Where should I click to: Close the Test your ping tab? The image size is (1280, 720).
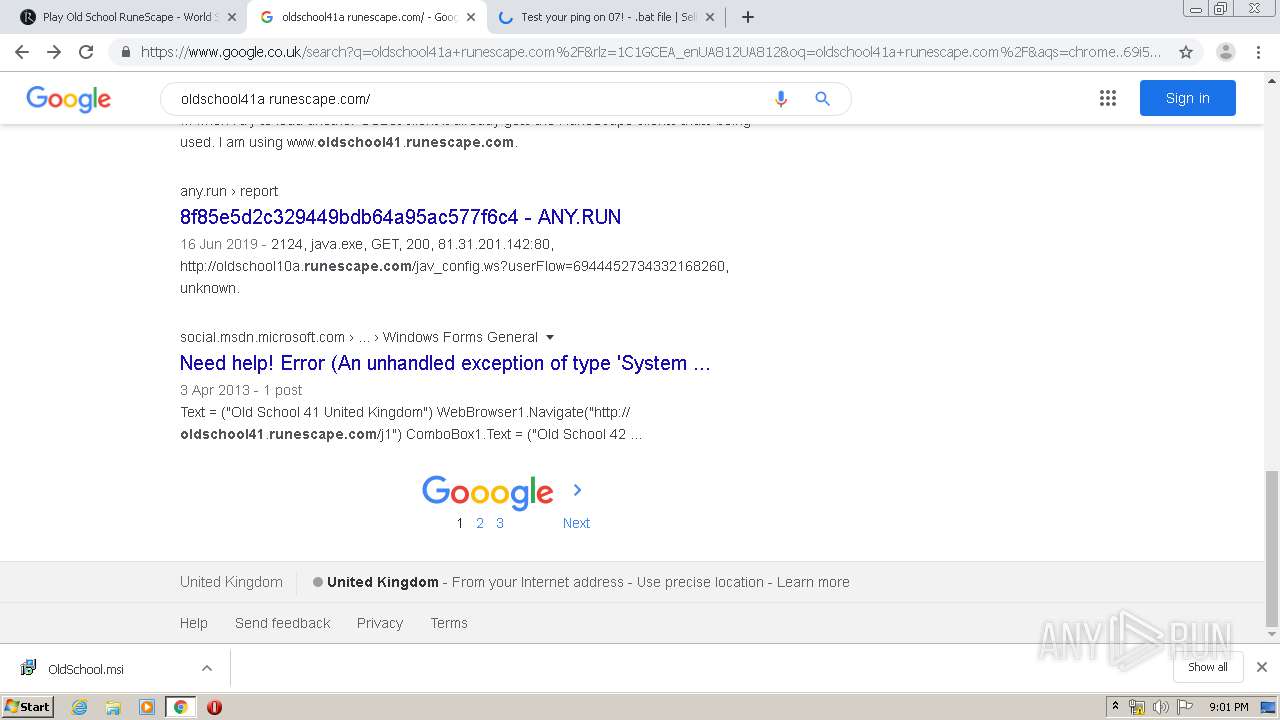tap(709, 17)
